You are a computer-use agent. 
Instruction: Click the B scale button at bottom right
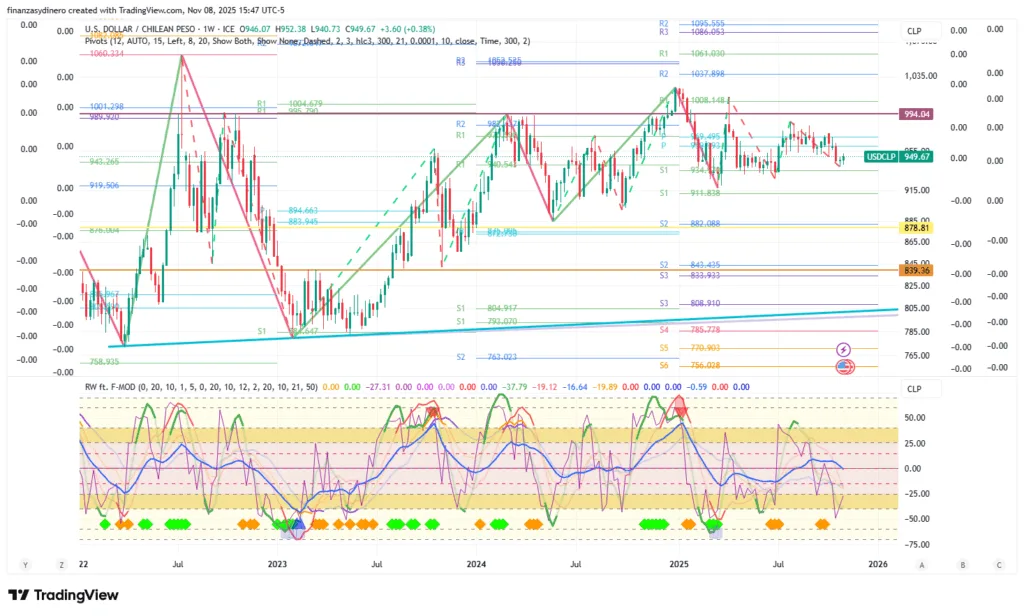coord(962,564)
